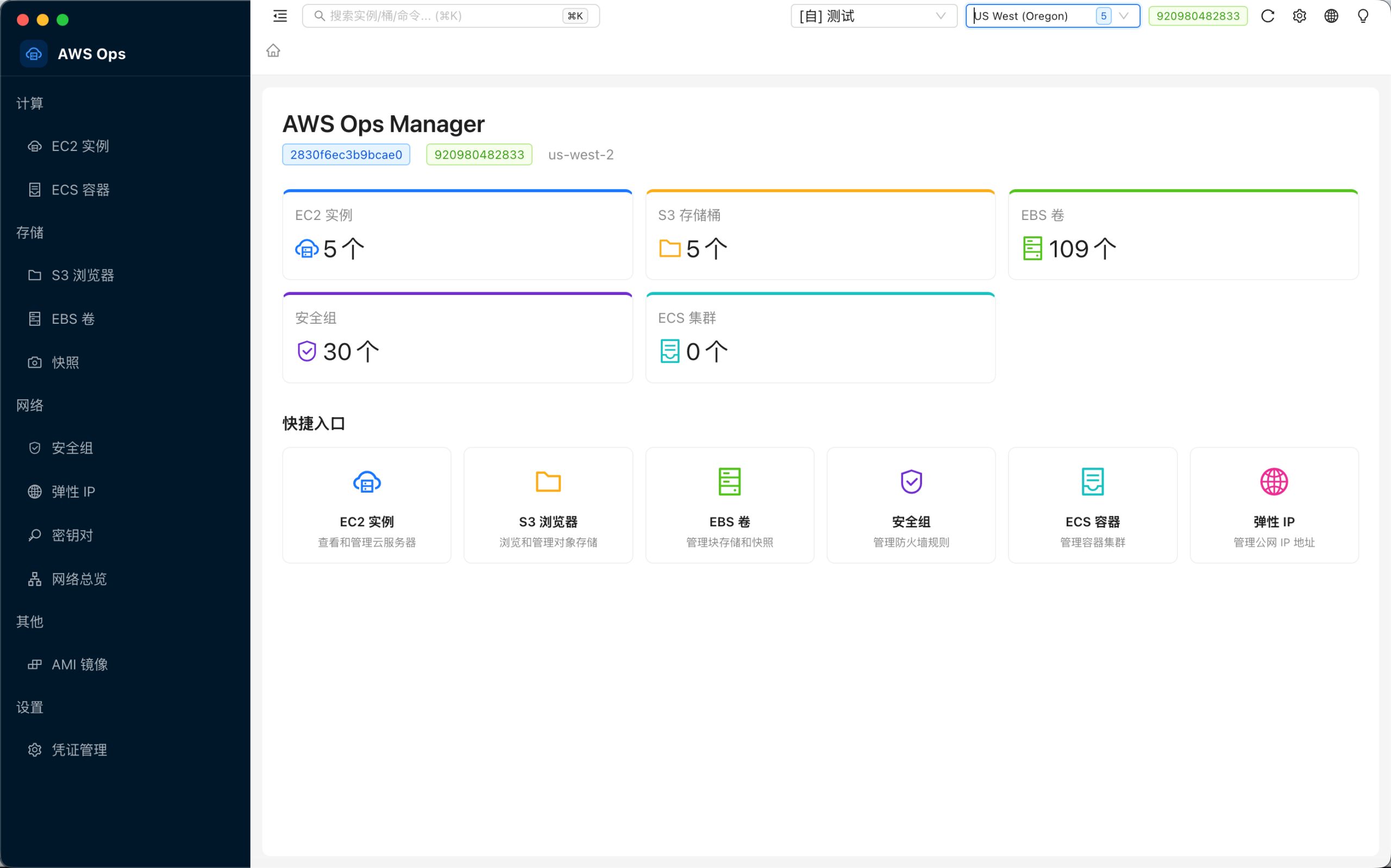1391x868 pixels.
Task: Open EC2 实例 quick entry cloud icon
Action: click(367, 482)
